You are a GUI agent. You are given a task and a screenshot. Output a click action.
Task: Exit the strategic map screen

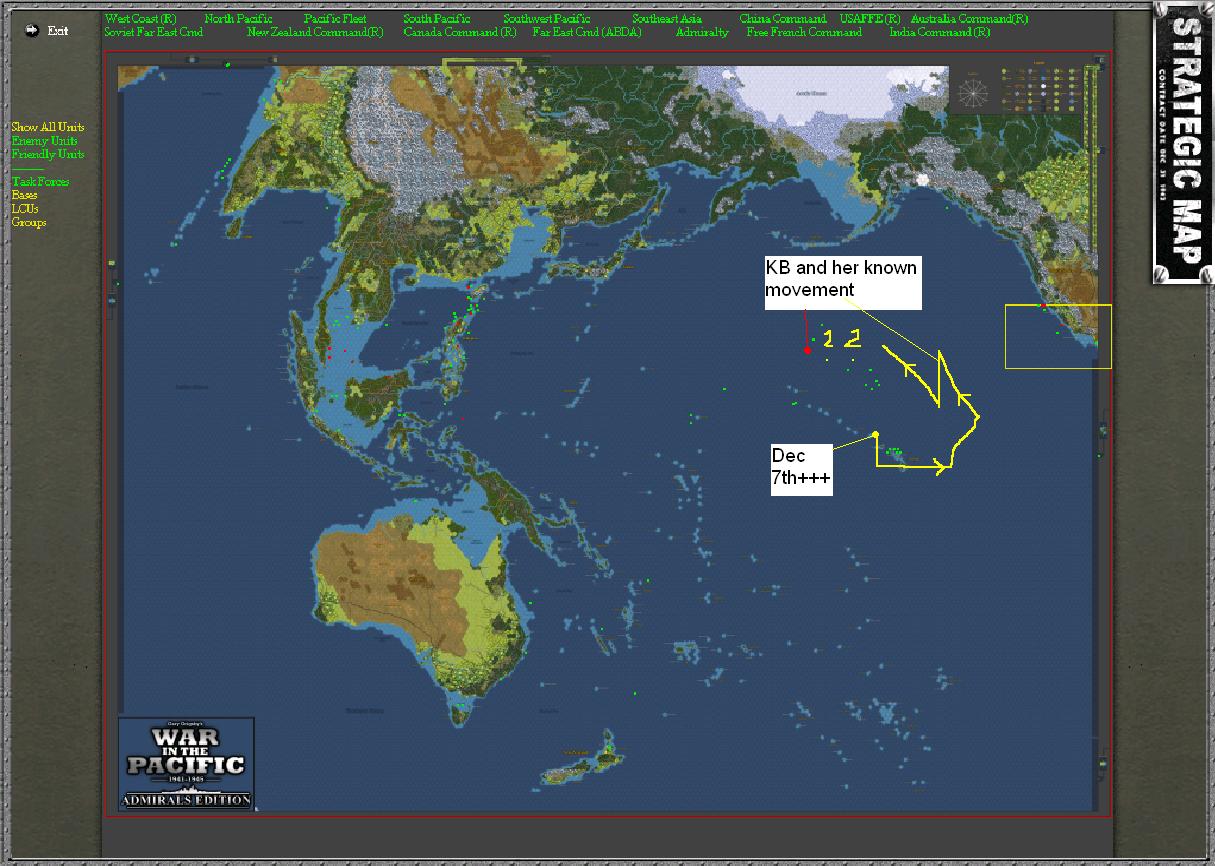tap(58, 31)
